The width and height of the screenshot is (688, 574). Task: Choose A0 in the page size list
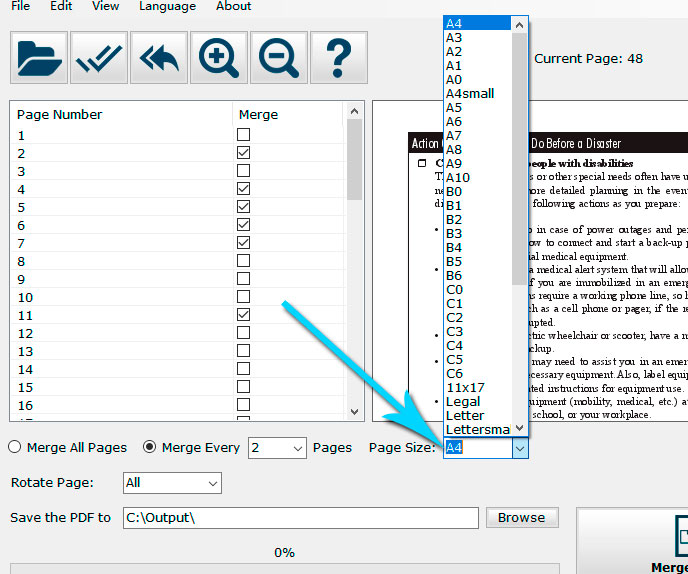point(477,79)
